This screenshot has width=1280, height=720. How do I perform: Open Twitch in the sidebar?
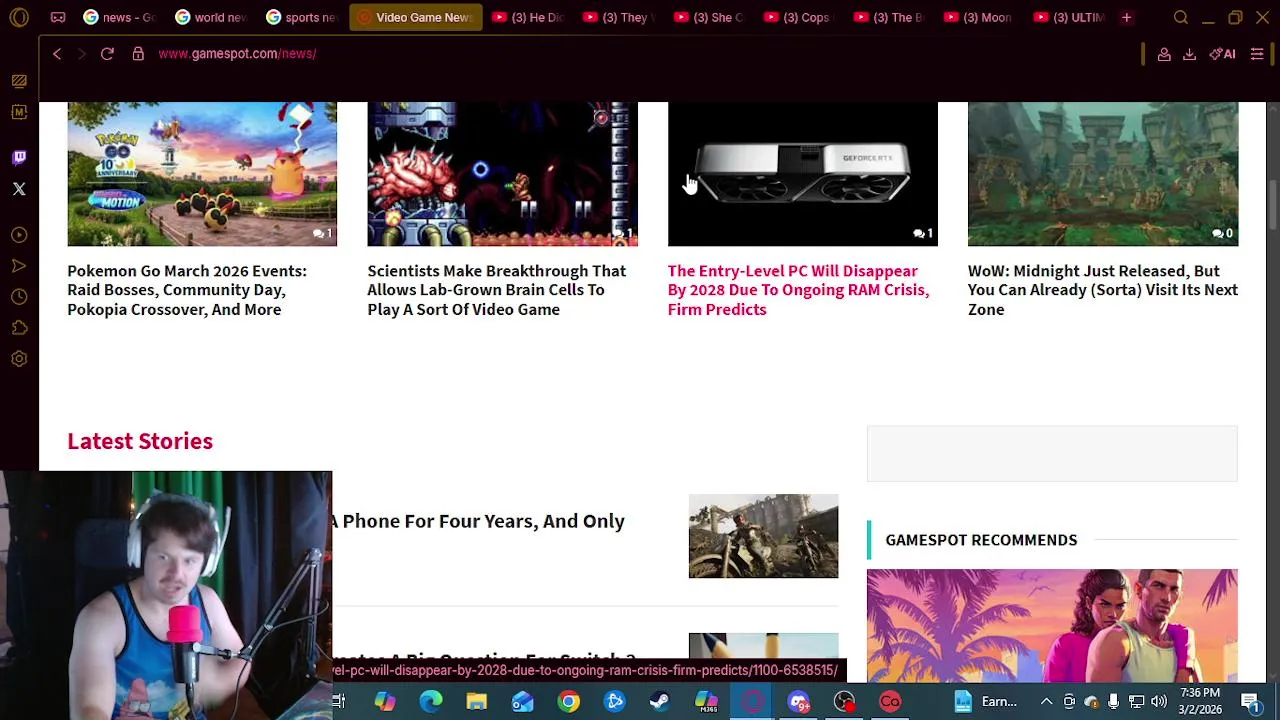tap(19, 158)
